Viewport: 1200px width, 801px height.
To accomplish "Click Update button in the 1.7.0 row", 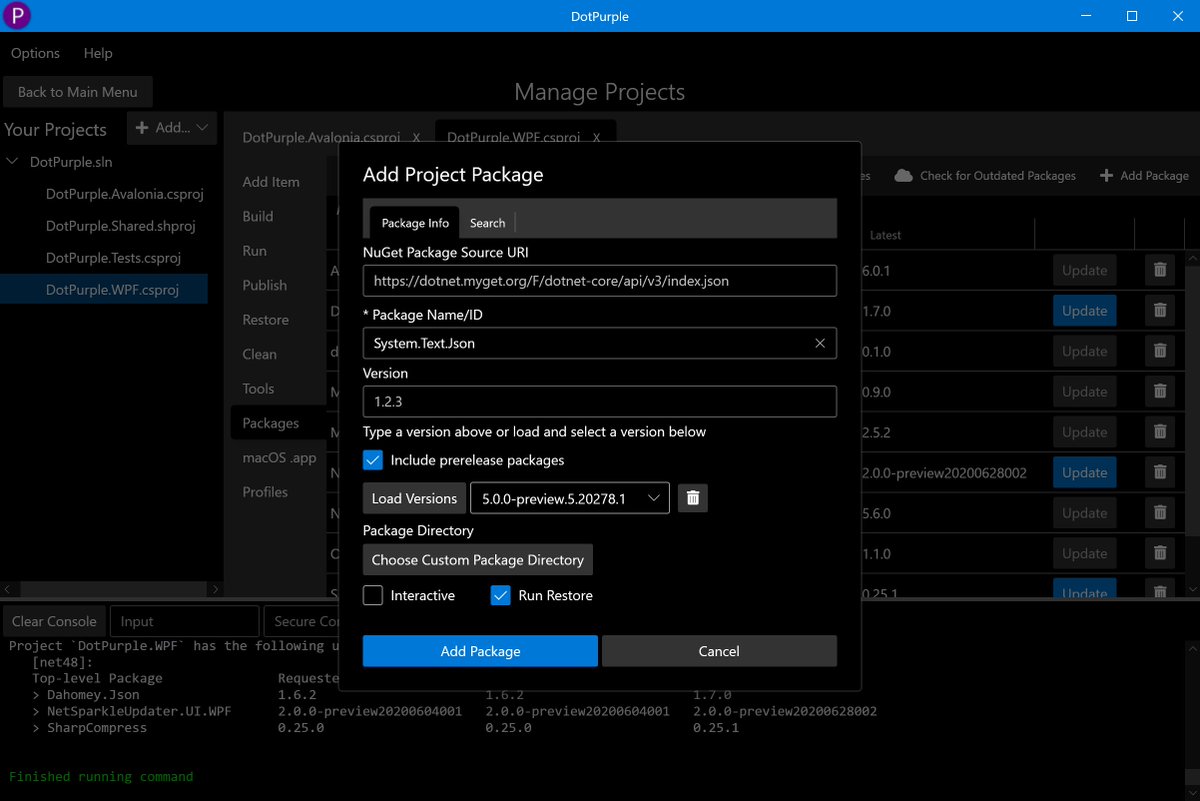I will tap(1085, 311).
